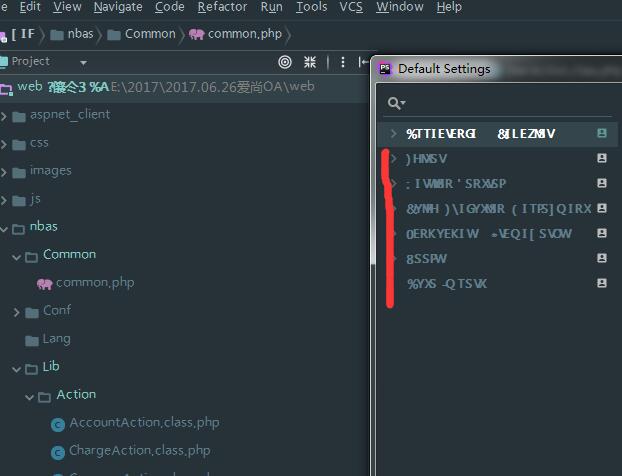Click project-level icon on sixth settings row
The width and height of the screenshot is (622, 476).
602,258
